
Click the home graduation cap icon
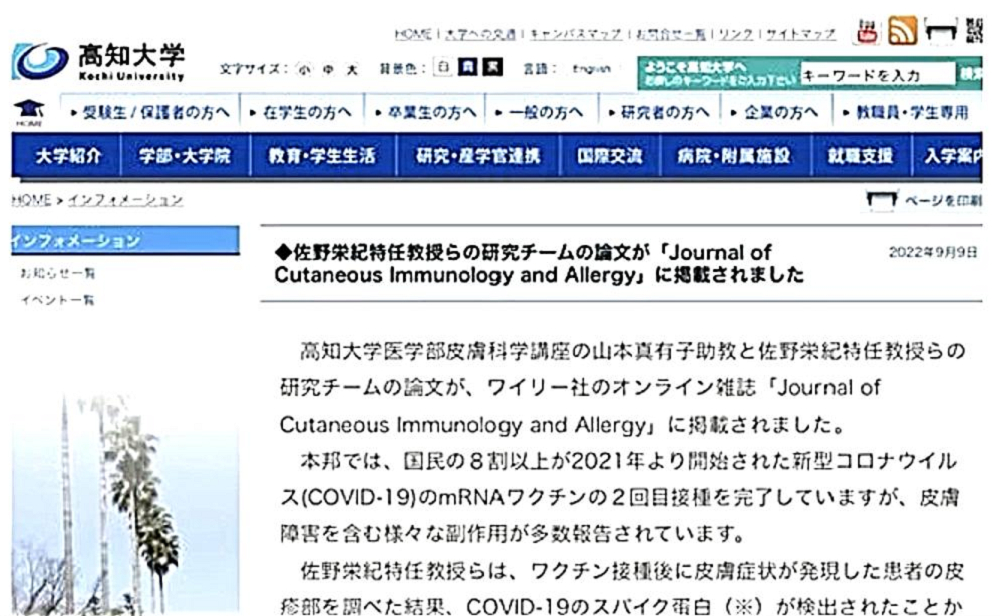[x=22, y=113]
